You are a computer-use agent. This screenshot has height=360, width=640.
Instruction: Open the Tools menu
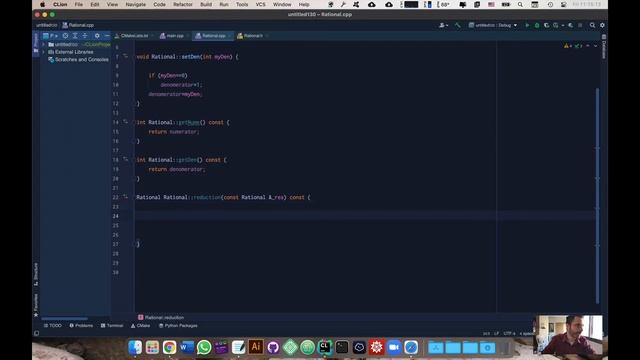click(242, 4)
